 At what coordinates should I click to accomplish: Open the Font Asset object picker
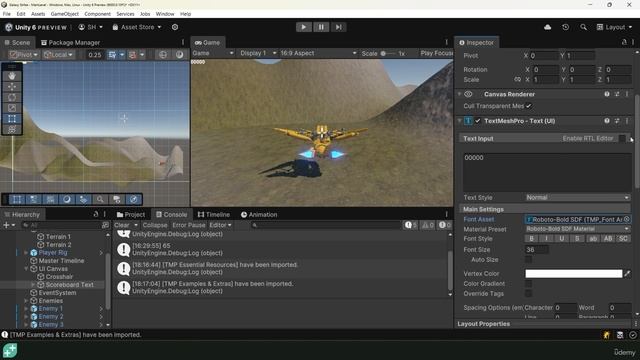click(x=627, y=220)
